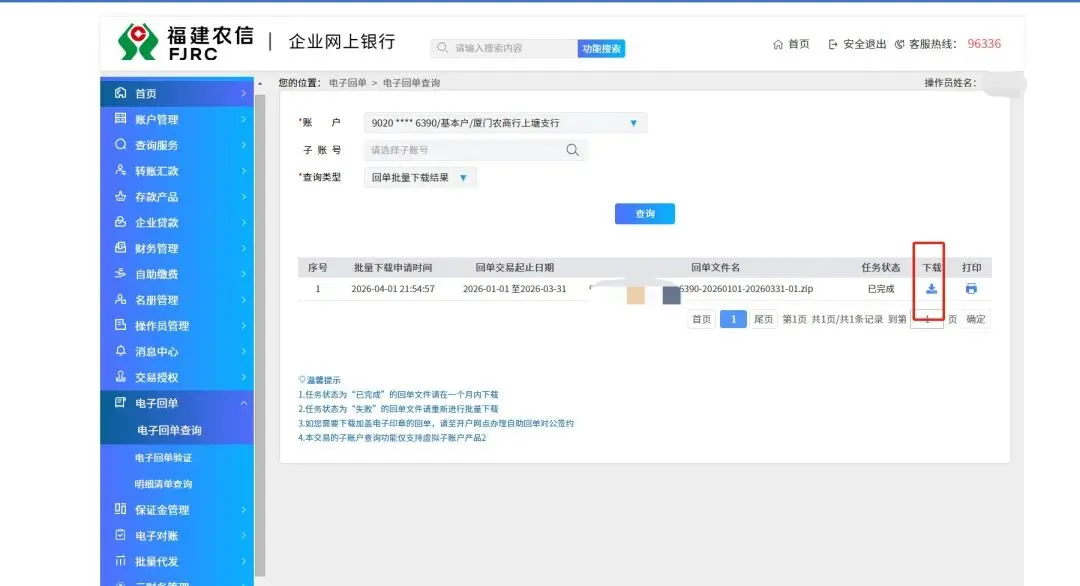Click the magnifier icon in the sub-account field
This screenshot has height=586, width=1080.
[572, 150]
